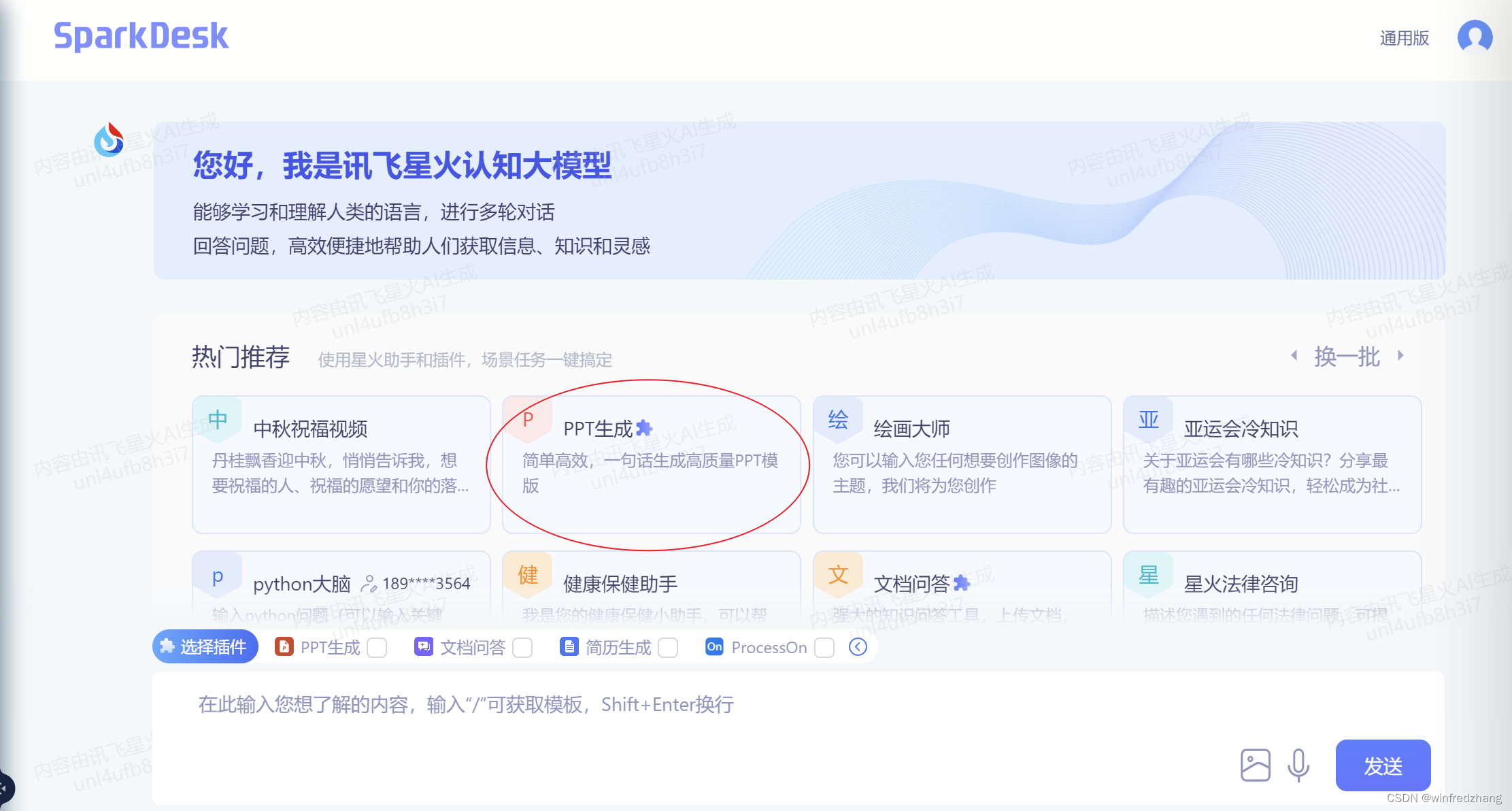Show next batch with right arrow
1512x811 pixels.
click(1400, 355)
